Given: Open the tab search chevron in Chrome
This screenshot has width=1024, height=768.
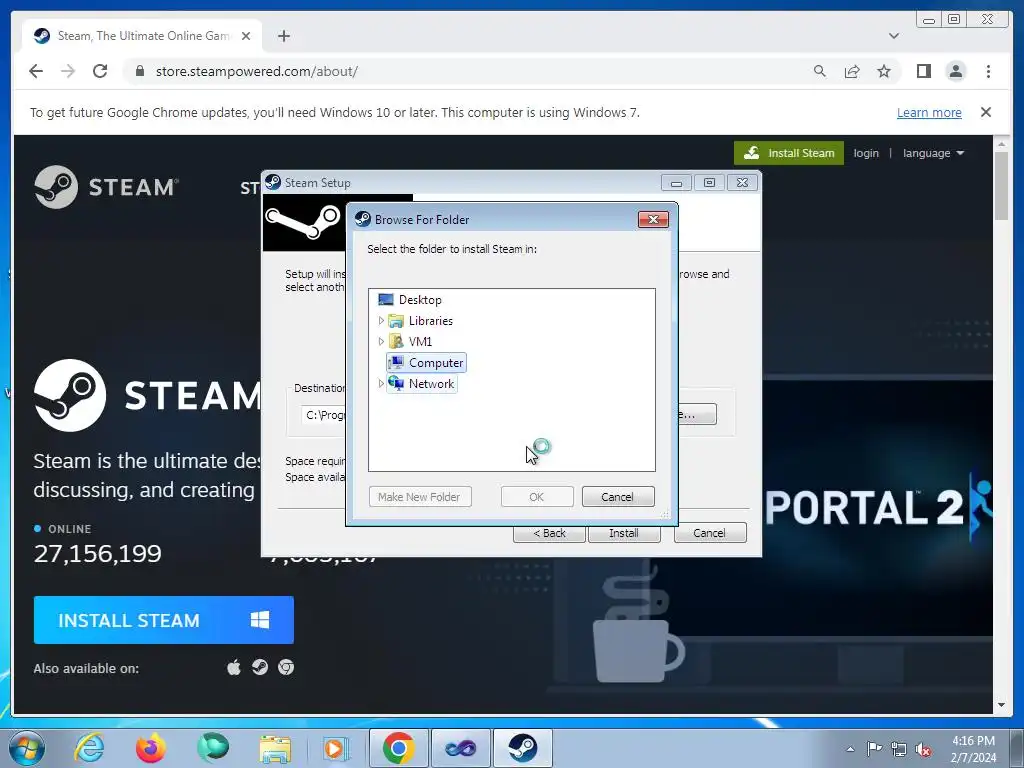Looking at the screenshot, I should pos(894,36).
